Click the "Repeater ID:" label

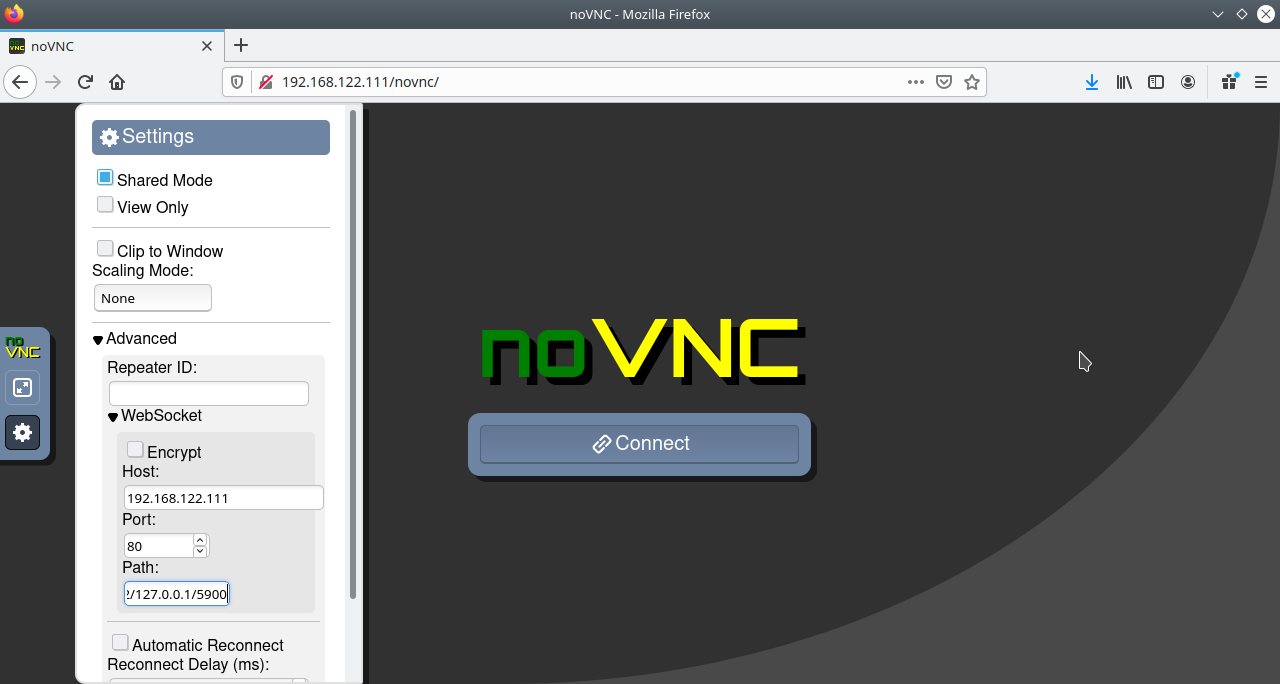coord(152,368)
